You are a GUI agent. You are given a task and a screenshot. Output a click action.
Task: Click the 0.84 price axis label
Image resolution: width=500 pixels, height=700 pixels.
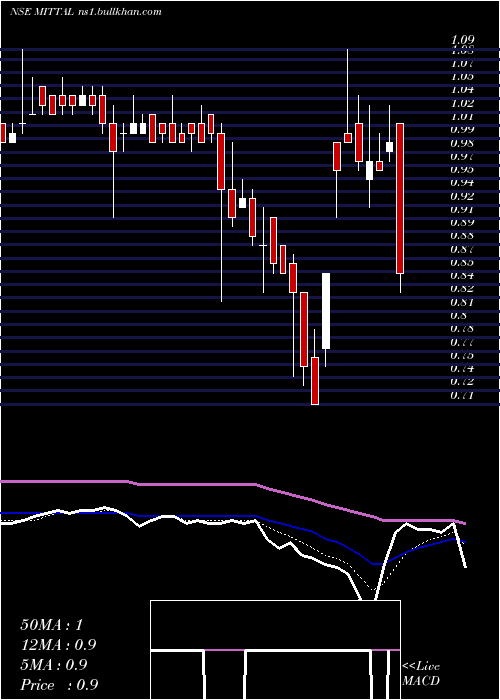[x=462, y=275]
